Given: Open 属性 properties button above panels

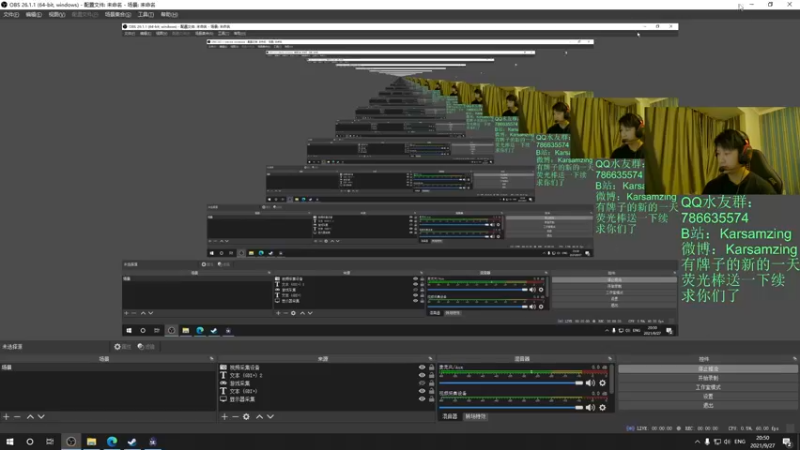Looking at the screenshot, I should click(123, 347).
